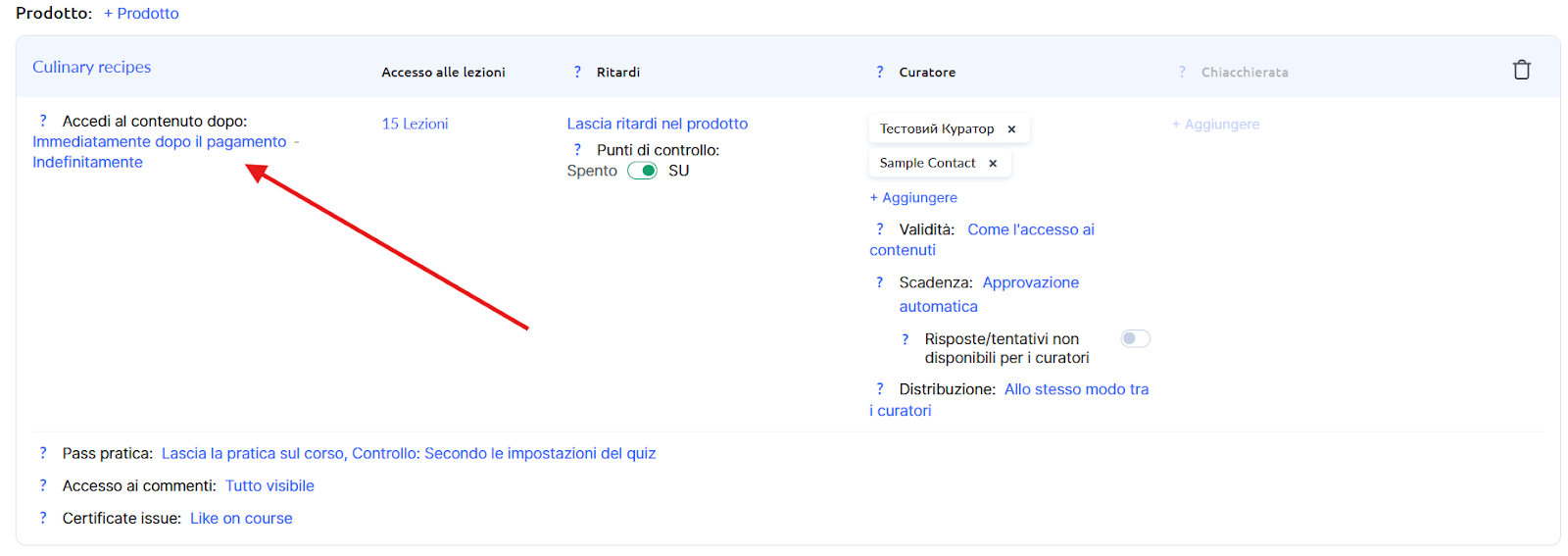Add another curator with + Aggiungere
Viewport: 1568px width, 556px height.
click(x=913, y=197)
